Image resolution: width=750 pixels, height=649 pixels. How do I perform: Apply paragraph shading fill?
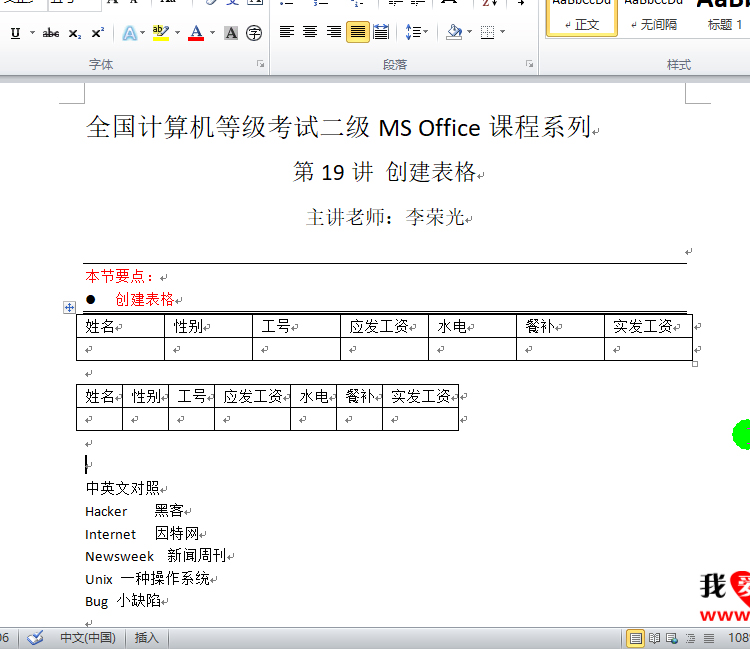pos(454,32)
